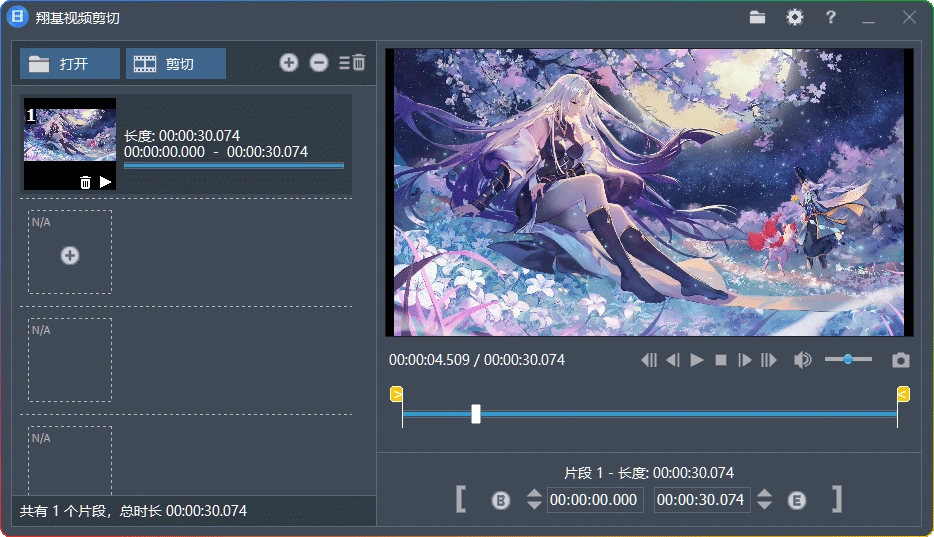The width and height of the screenshot is (934, 537).
Task: Set segment start with the left bracket
Action: tap(460, 499)
